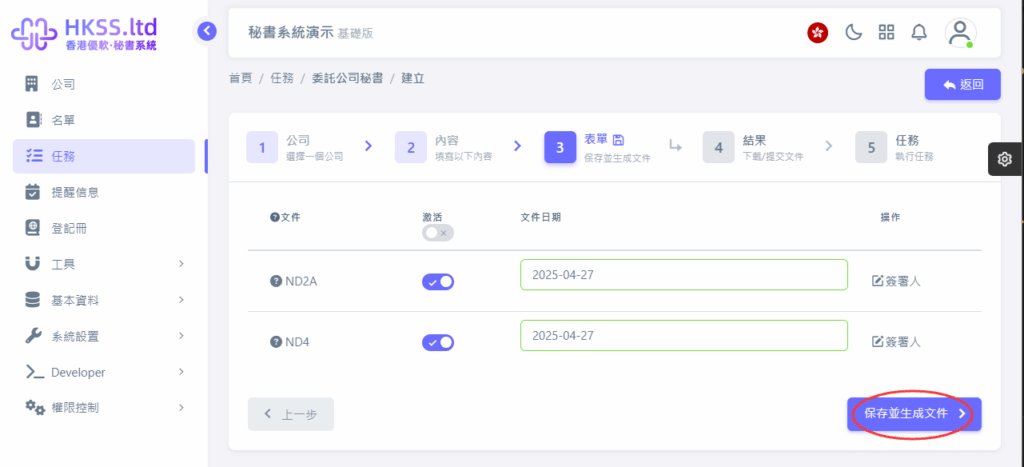
Task: Click the ND2A 文件日期 date field
Action: tap(684, 274)
